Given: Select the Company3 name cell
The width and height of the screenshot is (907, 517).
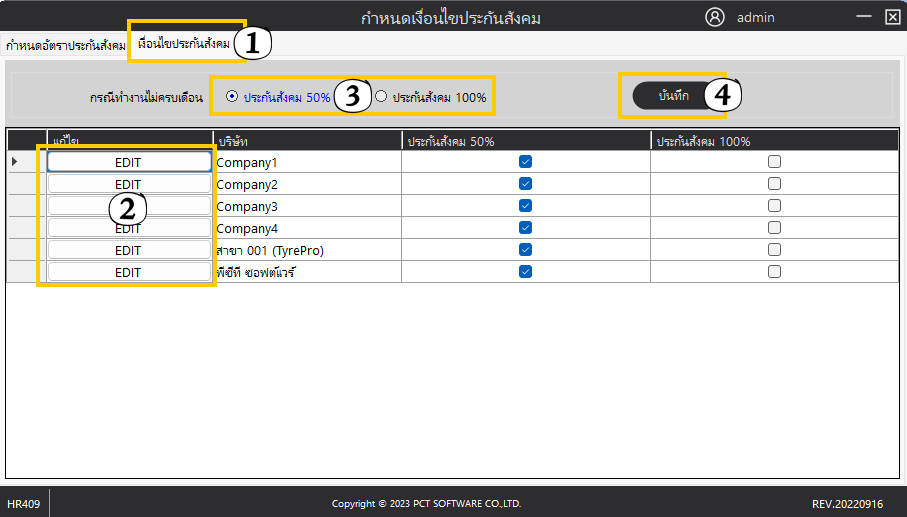Looking at the screenshot, I should point(306,206).
